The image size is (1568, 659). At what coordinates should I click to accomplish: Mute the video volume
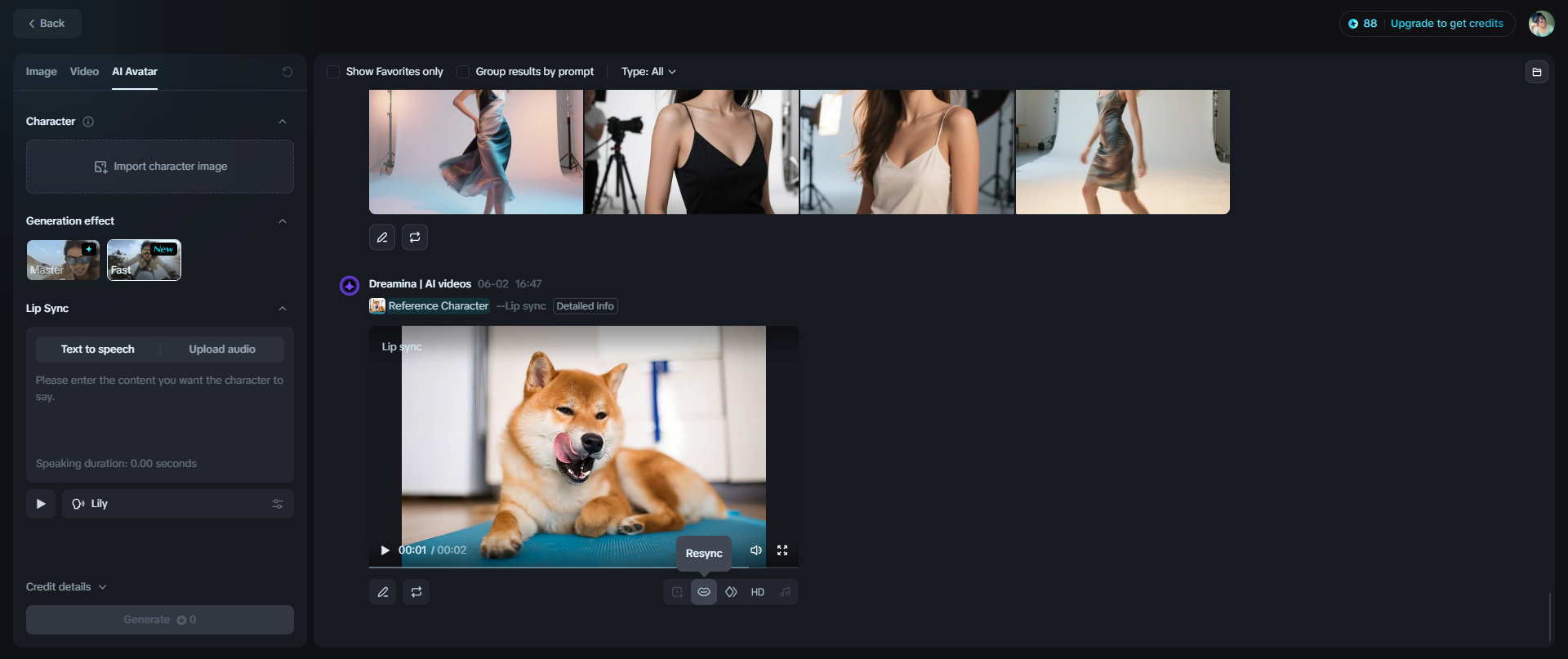(x=756, y=550)
